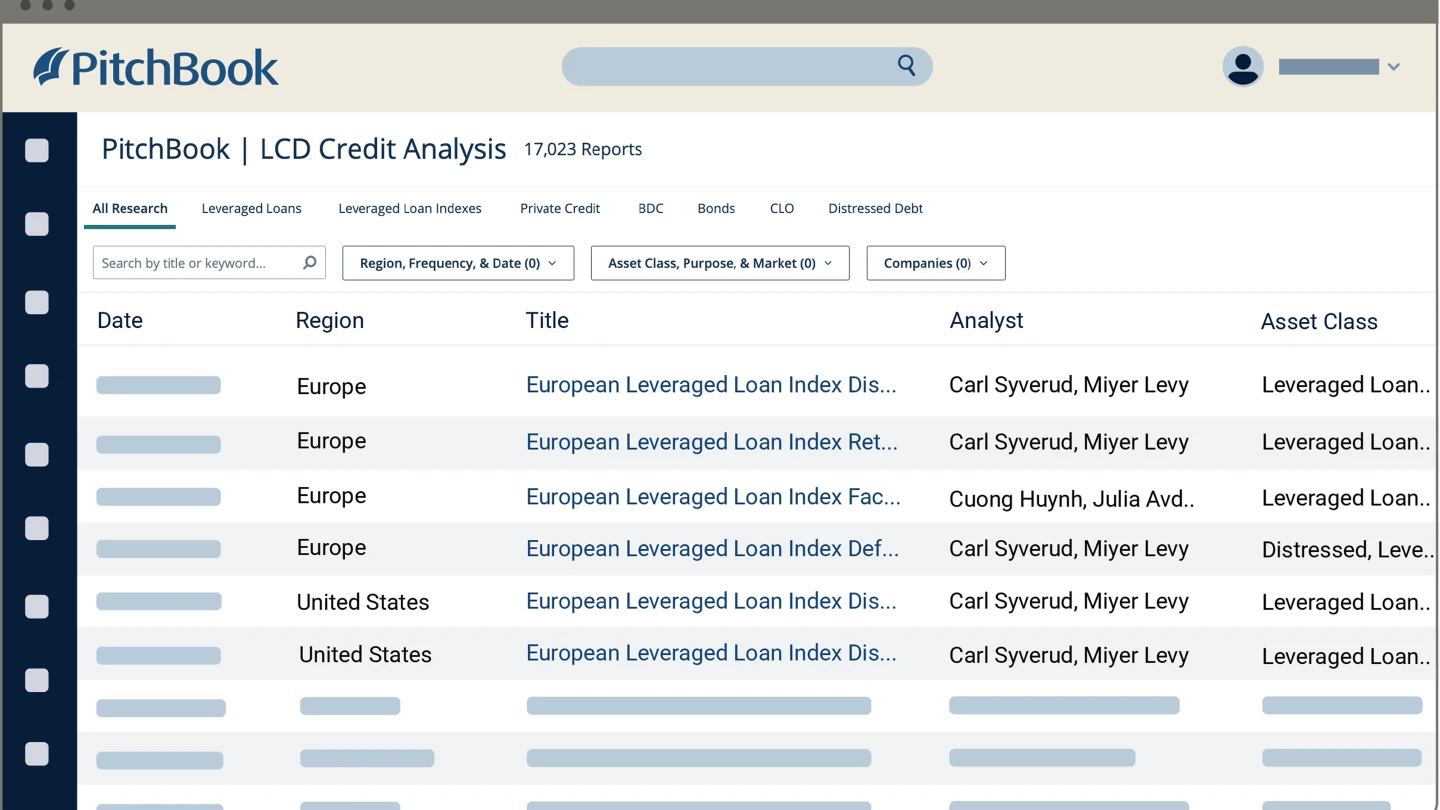Select the BDC tab
1440x810 pixels.
(651, 208)
